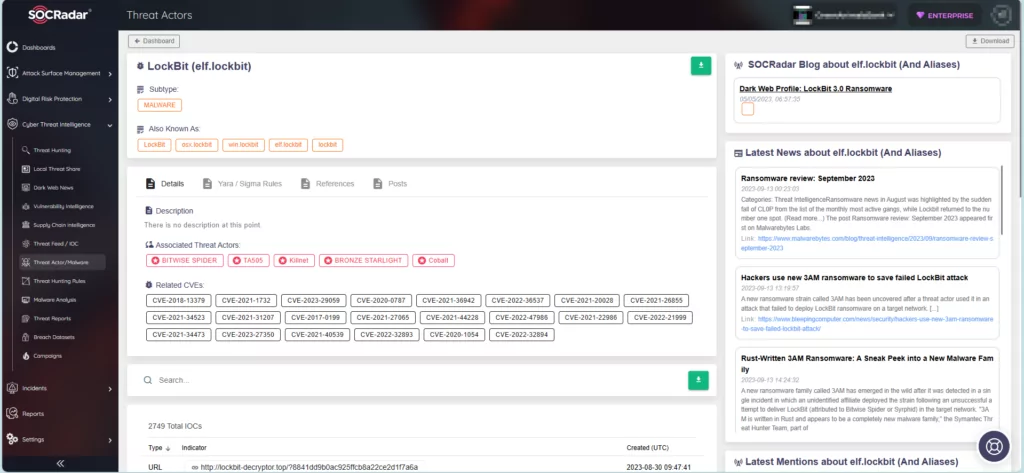Click green download icon beside Search
The height and width of the screenshot is (473, 1024).
coord(698,380)
